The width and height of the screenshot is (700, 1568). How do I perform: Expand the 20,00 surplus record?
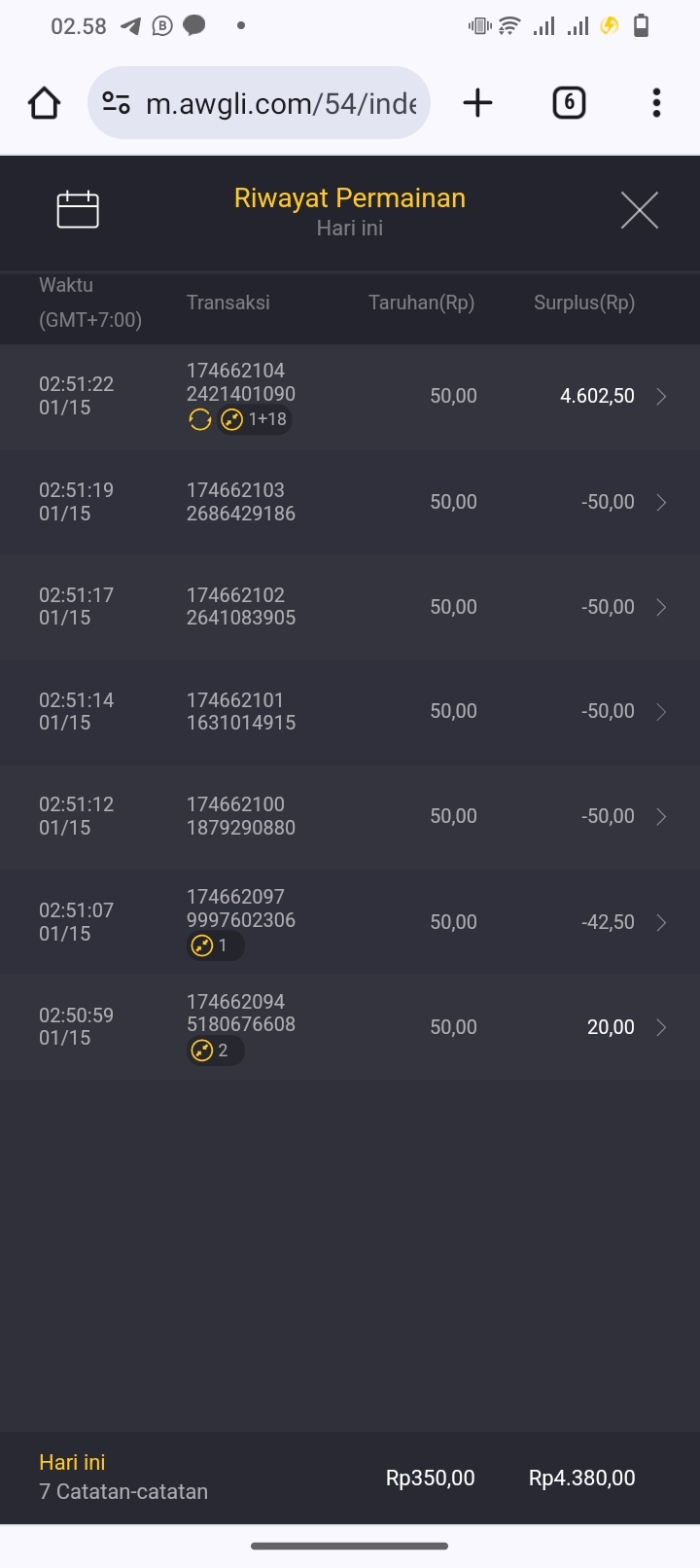661,1027
